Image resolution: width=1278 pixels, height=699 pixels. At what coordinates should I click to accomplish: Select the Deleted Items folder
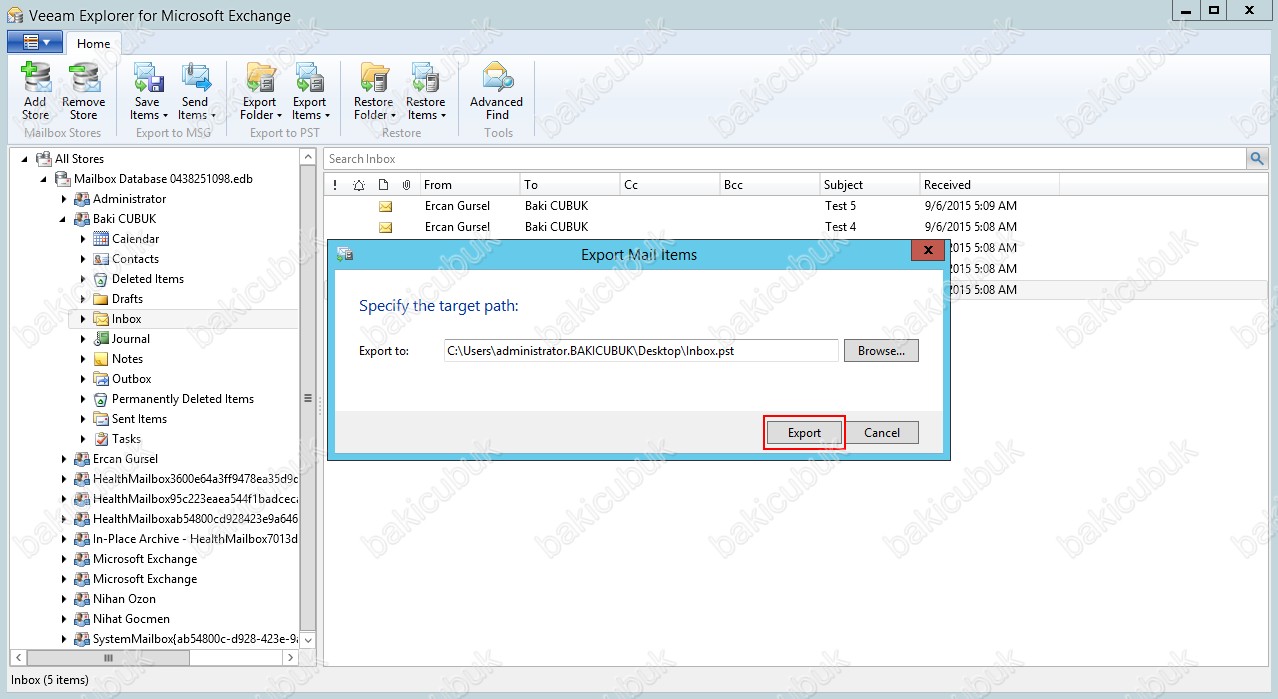pos(148,279)
